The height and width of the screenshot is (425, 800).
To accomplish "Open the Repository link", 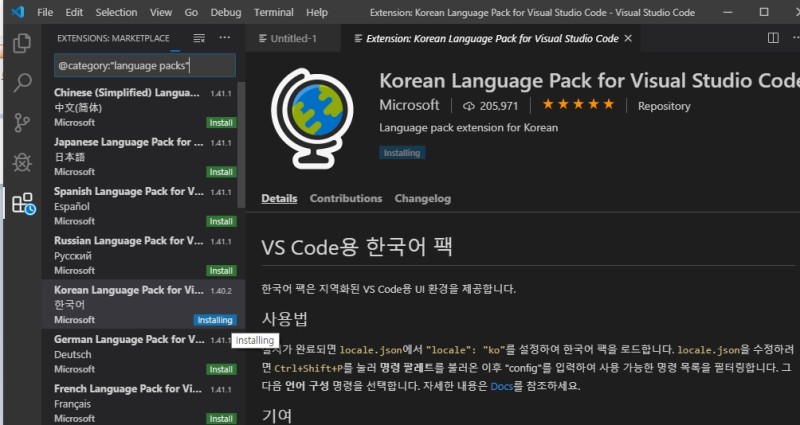I will pyautogui.click(x=664, y=106).
